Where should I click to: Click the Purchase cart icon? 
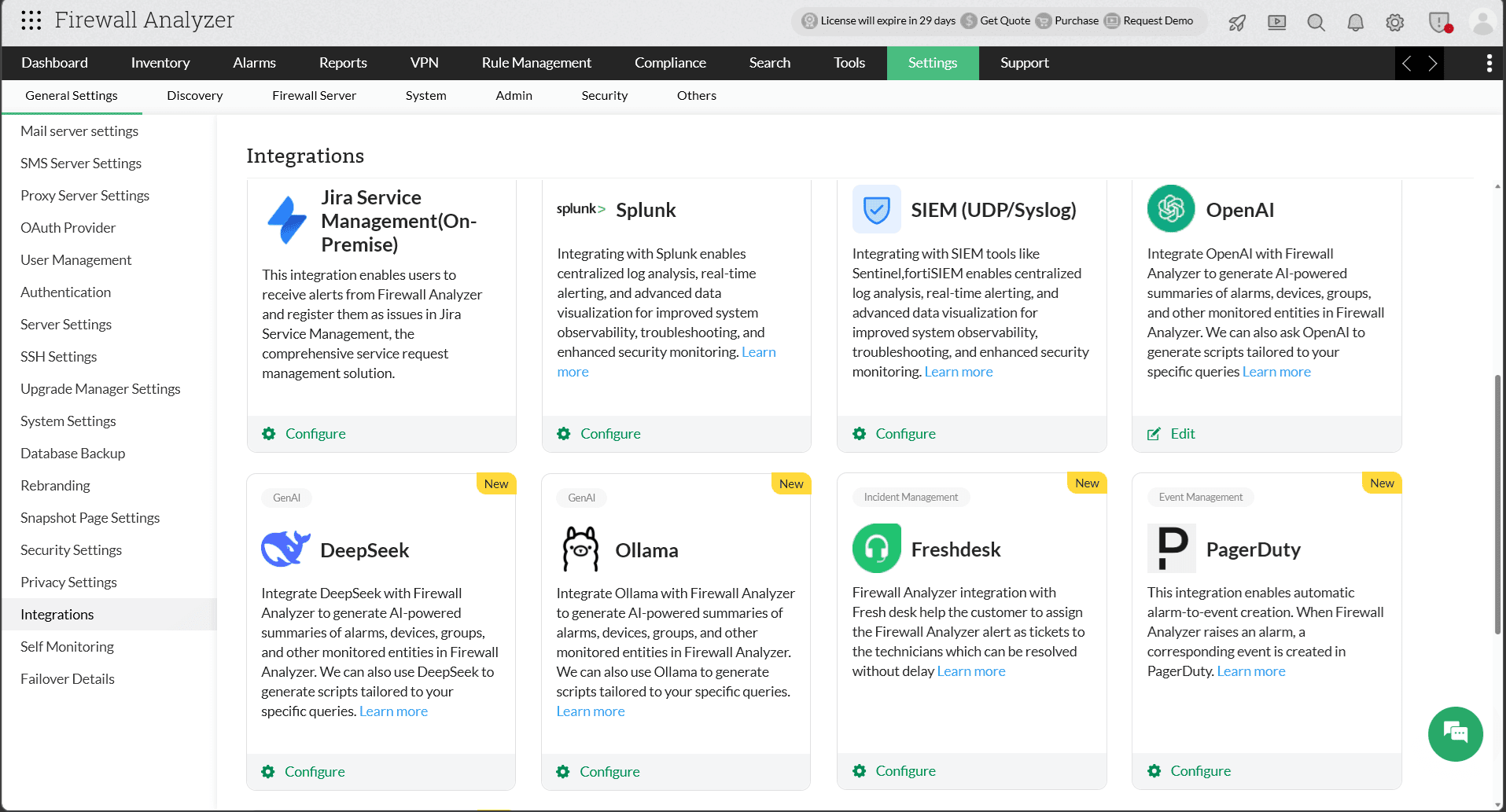coord(1044,21)
